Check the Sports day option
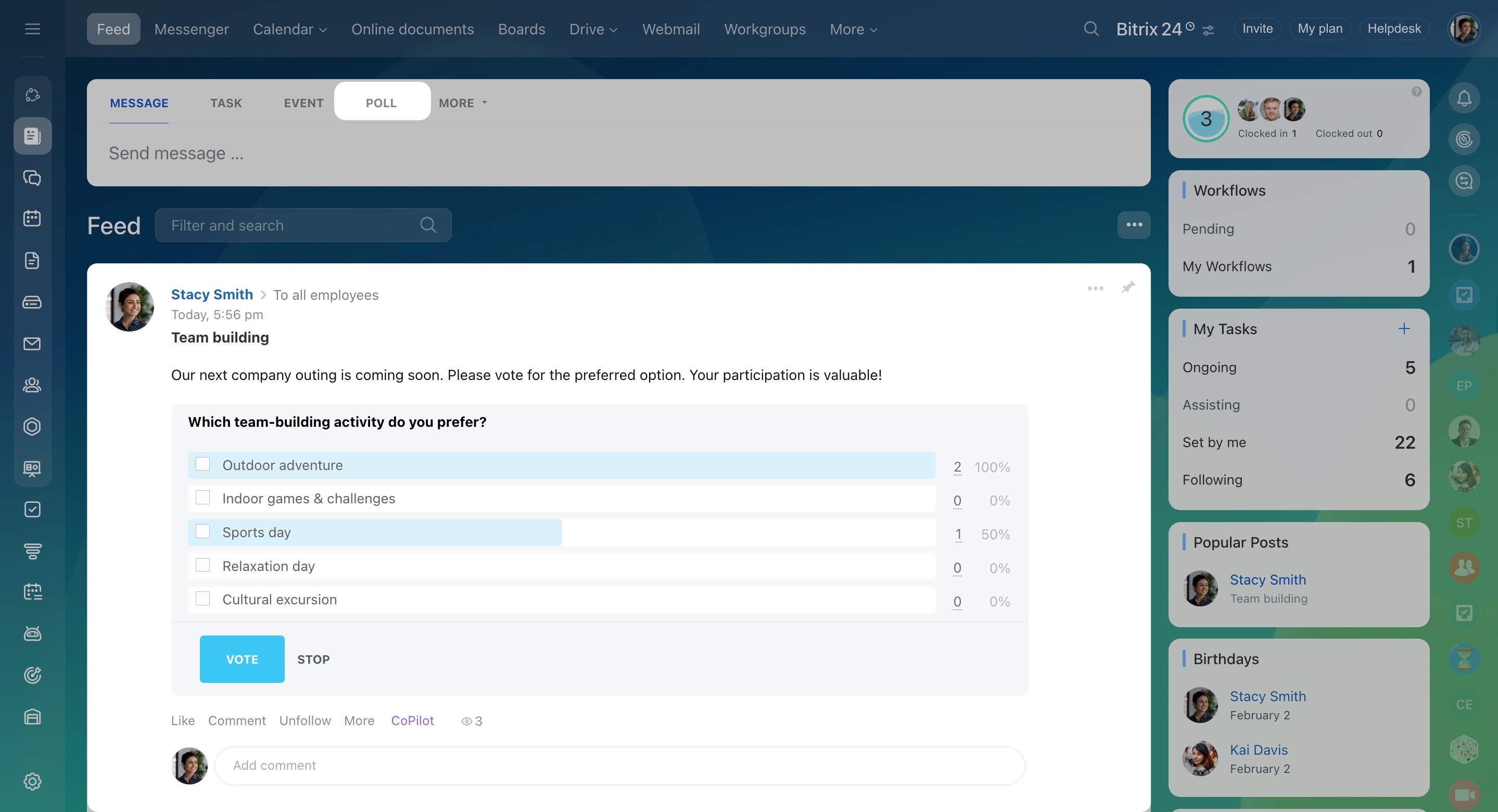1498x812 pixels. click(x=202, y=531)
